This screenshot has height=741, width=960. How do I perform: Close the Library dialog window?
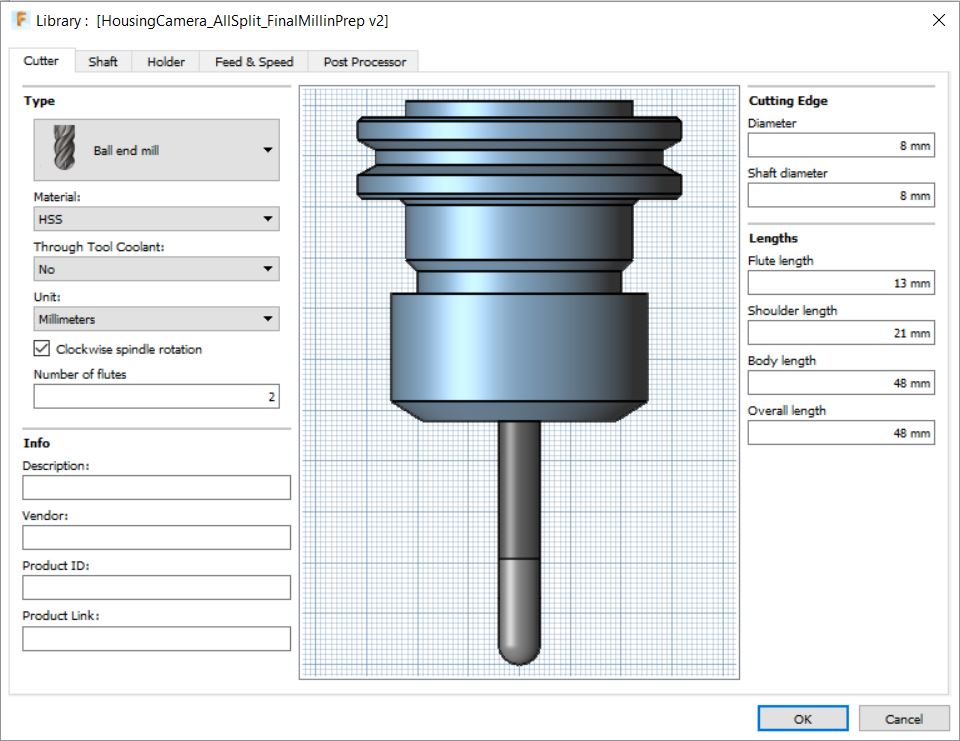[x=939, y=20]
